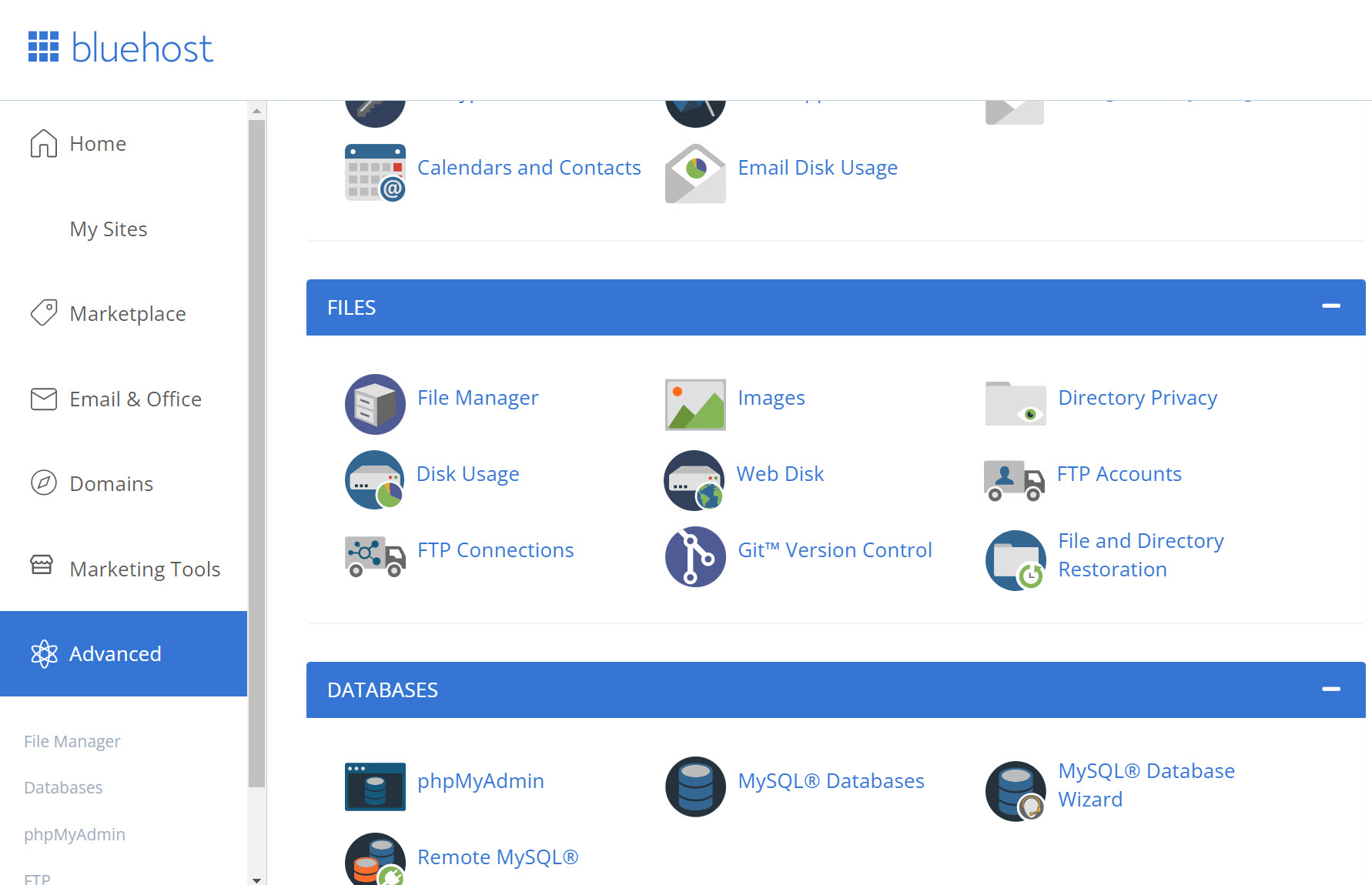1372x885 pixels.
Task: Open the Images link
Action: click(771, 398)
